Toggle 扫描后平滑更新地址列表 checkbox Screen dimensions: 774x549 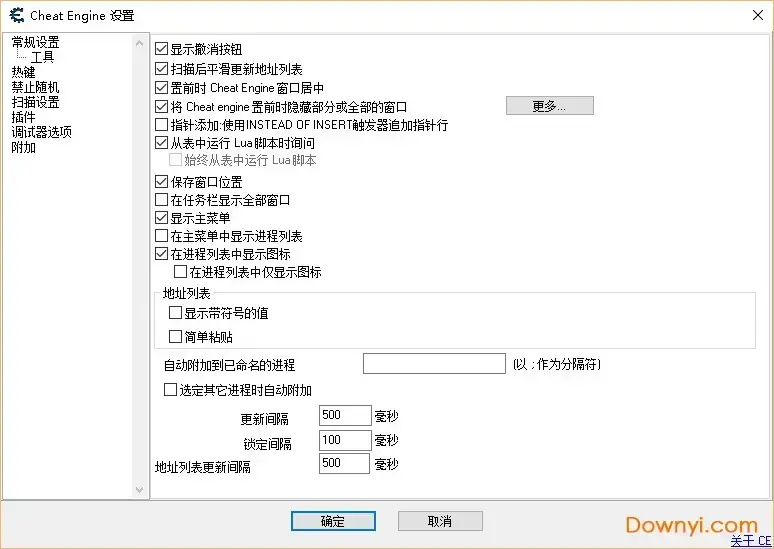coord(161,69)
